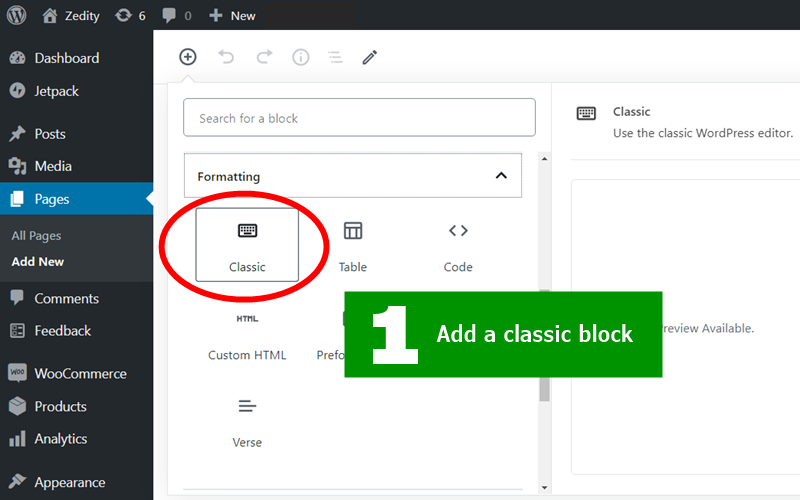The height and width of the screenshot is (500, 800).
Task: Open updates icon showing 6
Action: [130, 16]
